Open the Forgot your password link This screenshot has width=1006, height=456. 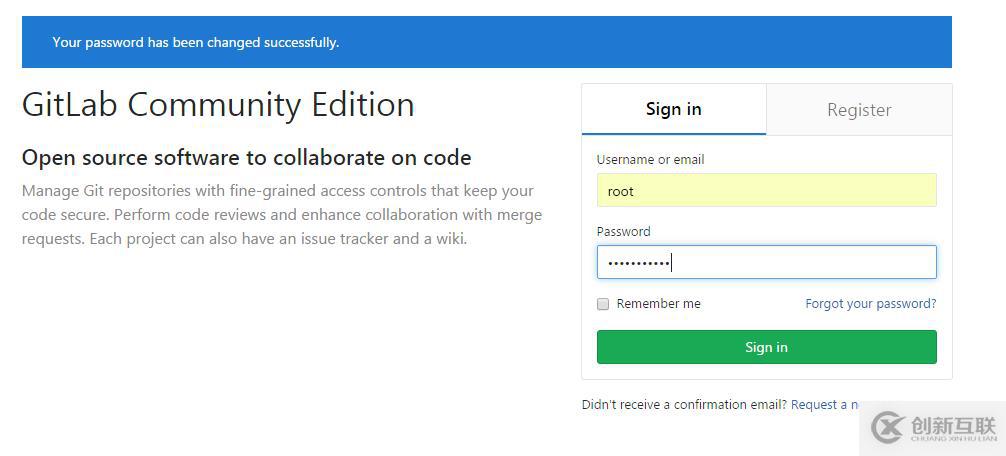870,304
